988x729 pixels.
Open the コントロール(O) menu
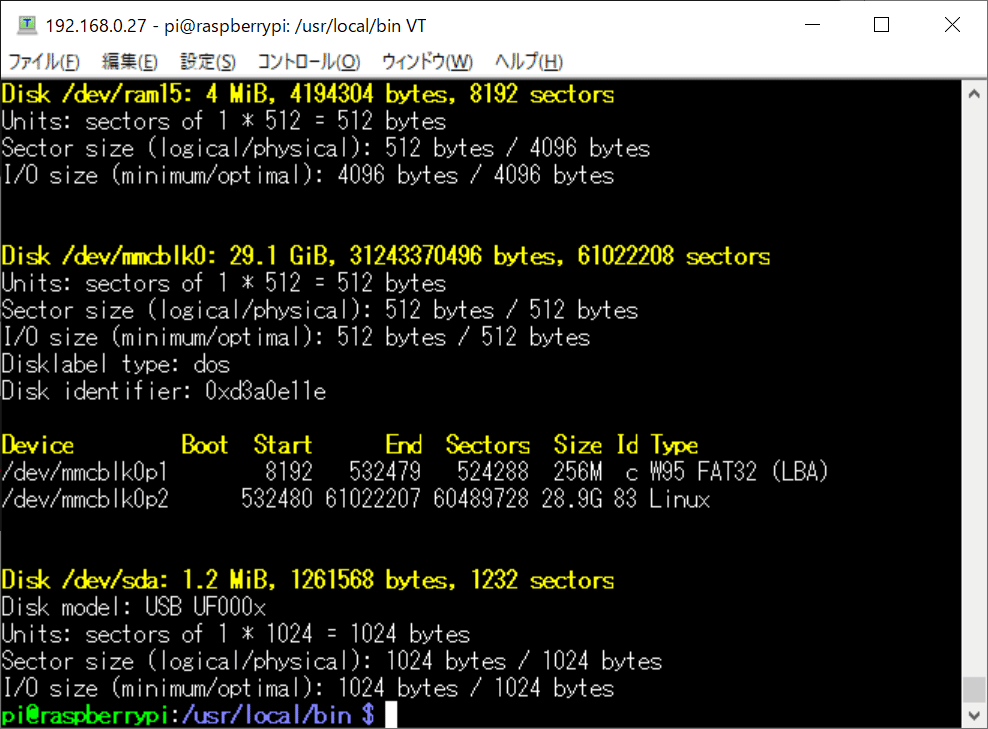click(309, 62)
